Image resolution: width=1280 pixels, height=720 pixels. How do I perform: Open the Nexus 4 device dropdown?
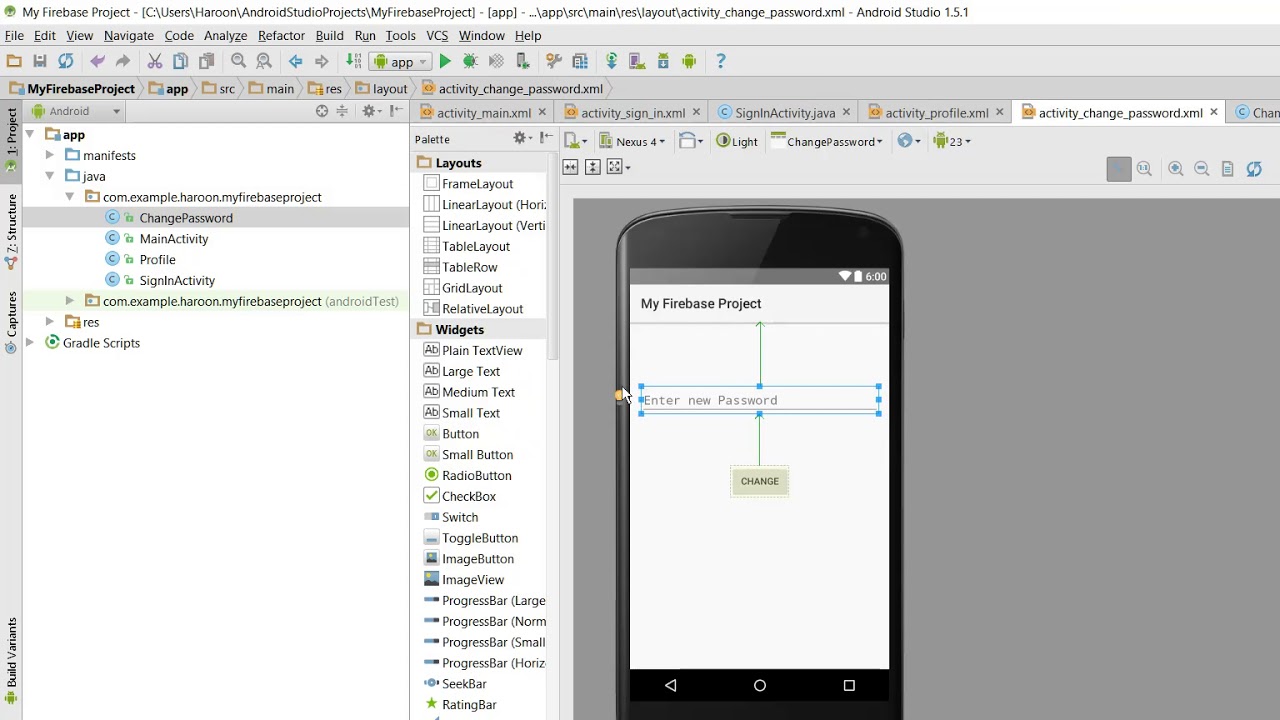(x=633, y=141)
